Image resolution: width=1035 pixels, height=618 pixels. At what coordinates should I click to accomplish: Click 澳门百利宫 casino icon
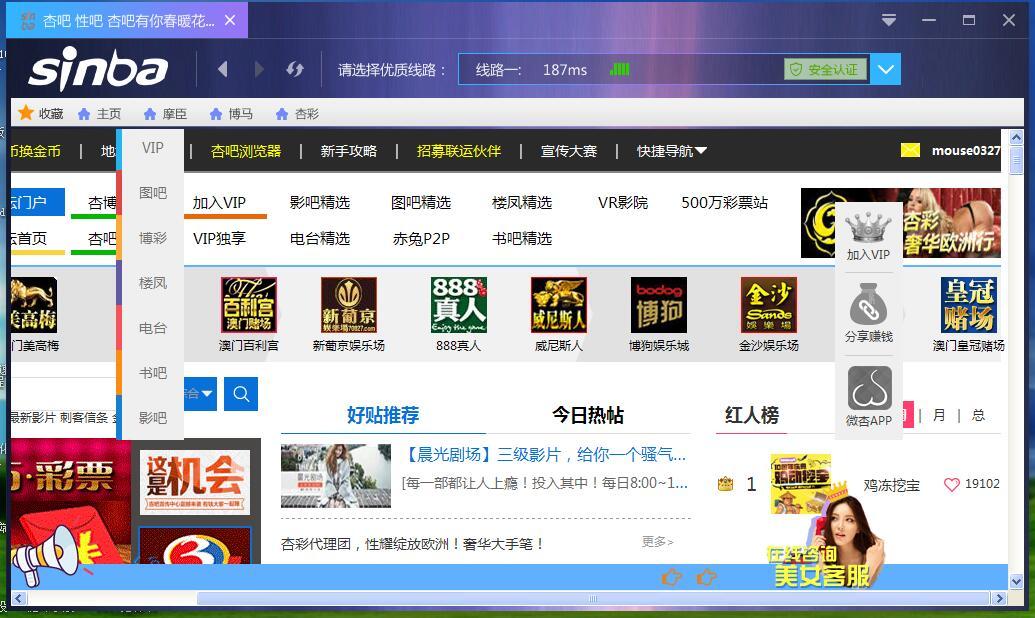(249, 305)
